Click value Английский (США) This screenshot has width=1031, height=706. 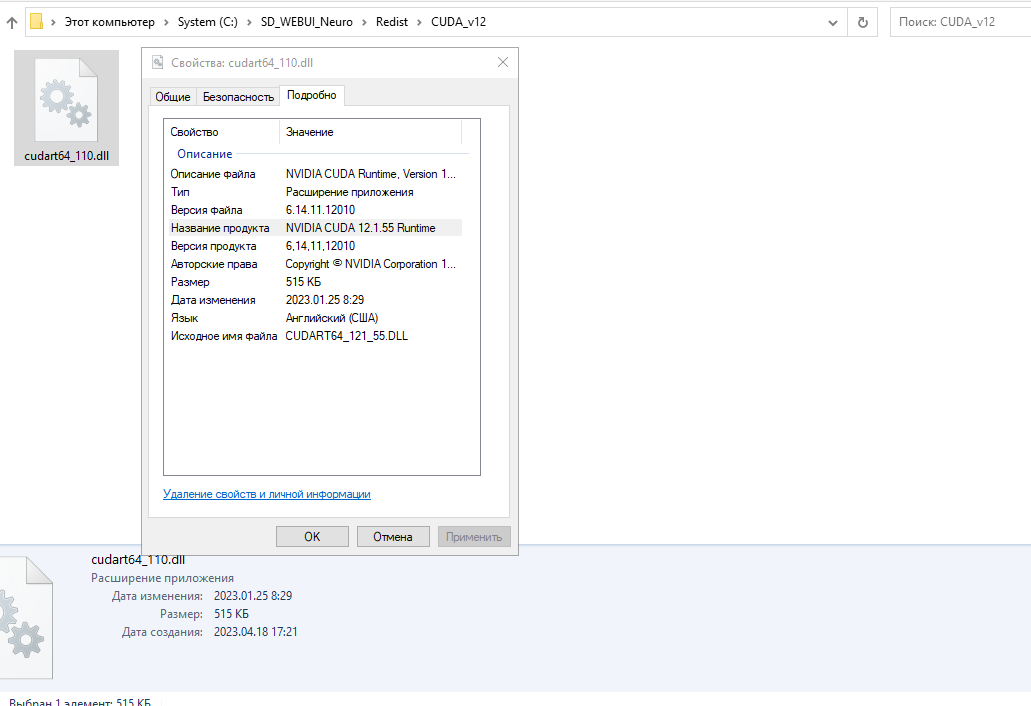point(332,318)
